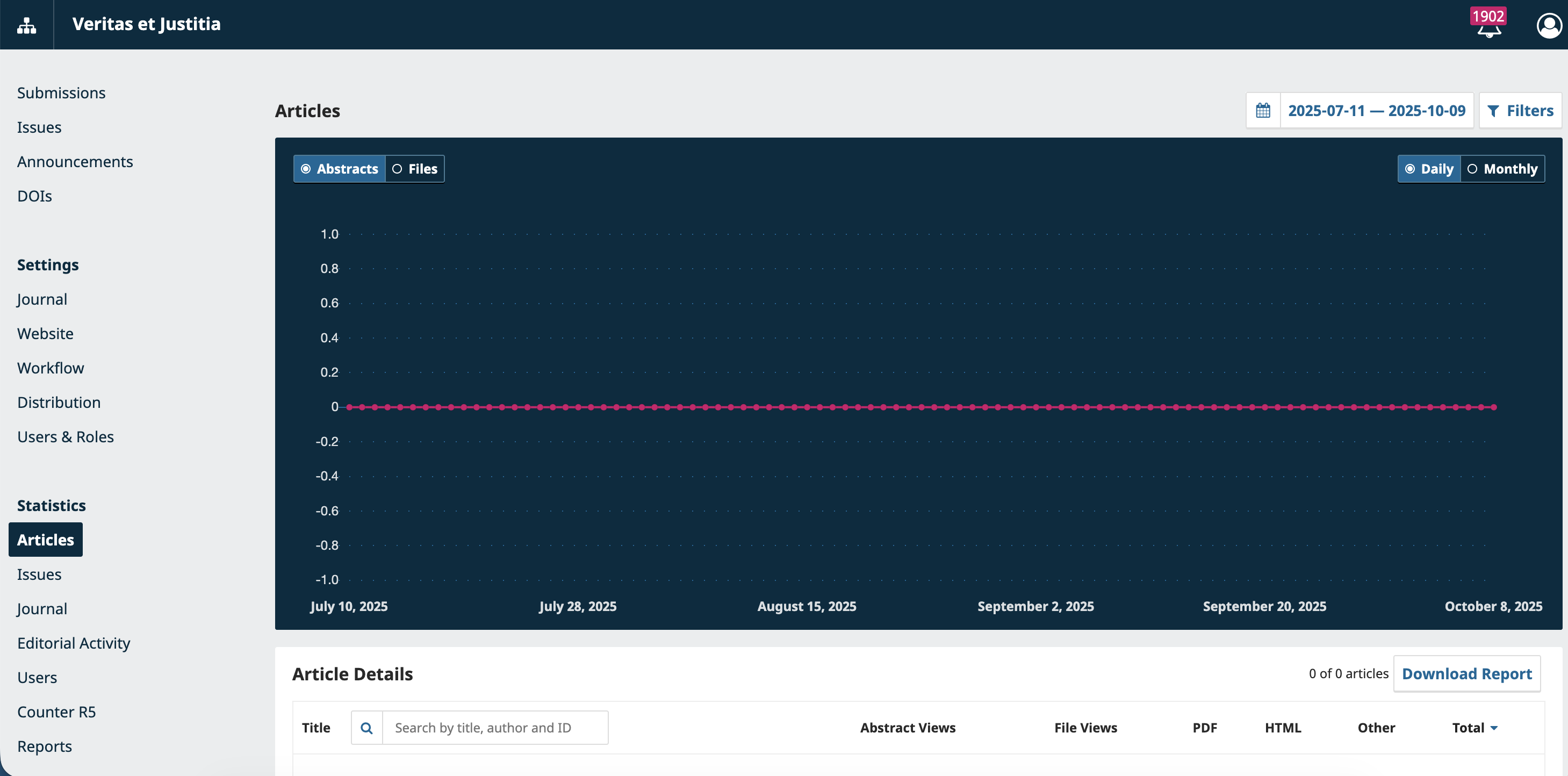Image resolution: width=1568 pixels, height=776 pixels.
Task: Open the site hierarchy icon in header
Action: coord(26,25)
